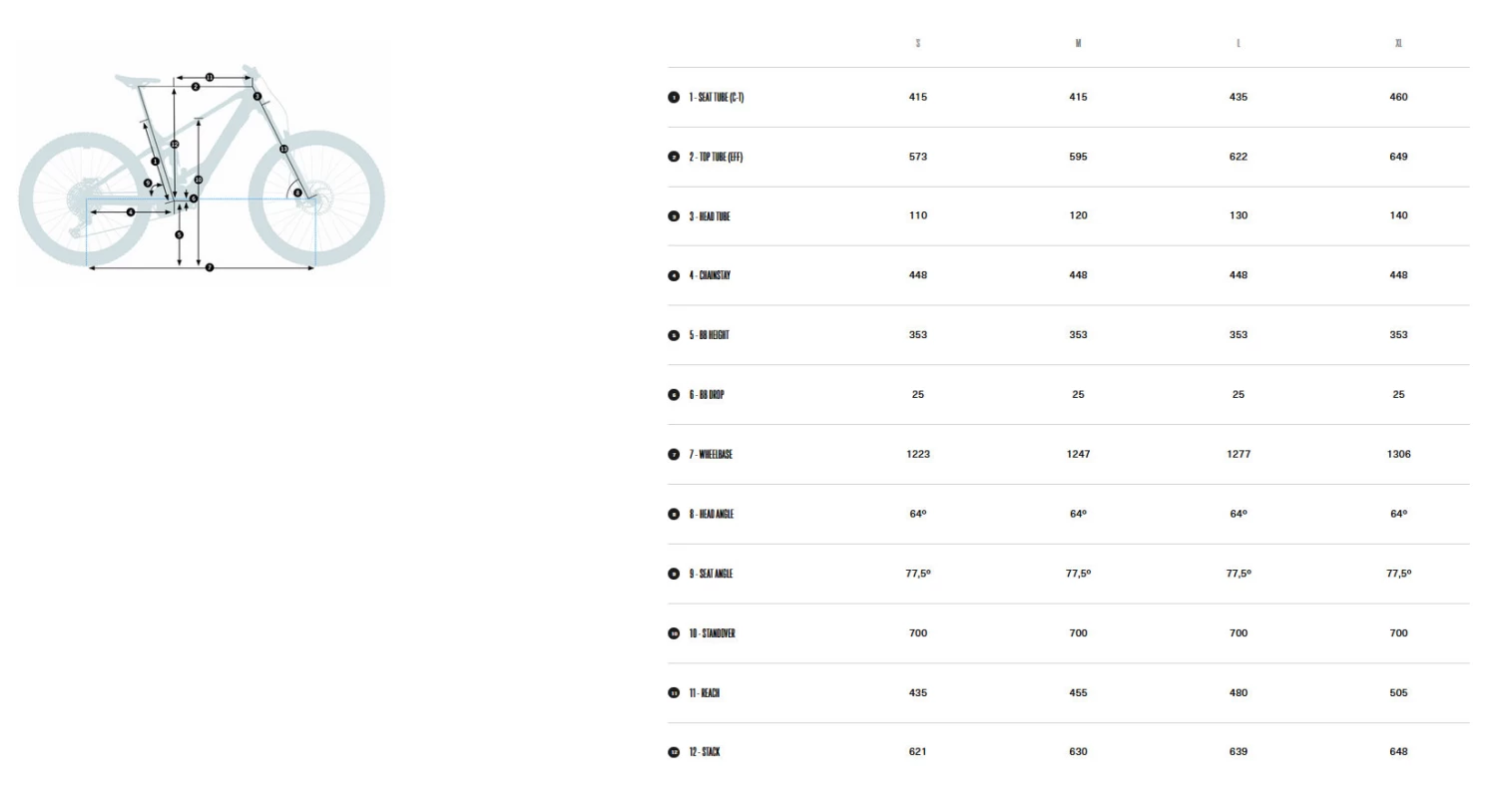Image resolution: width=1497 pixels, height=812 pixels.
Task: Select the S size column header
Action: [918, 44]
